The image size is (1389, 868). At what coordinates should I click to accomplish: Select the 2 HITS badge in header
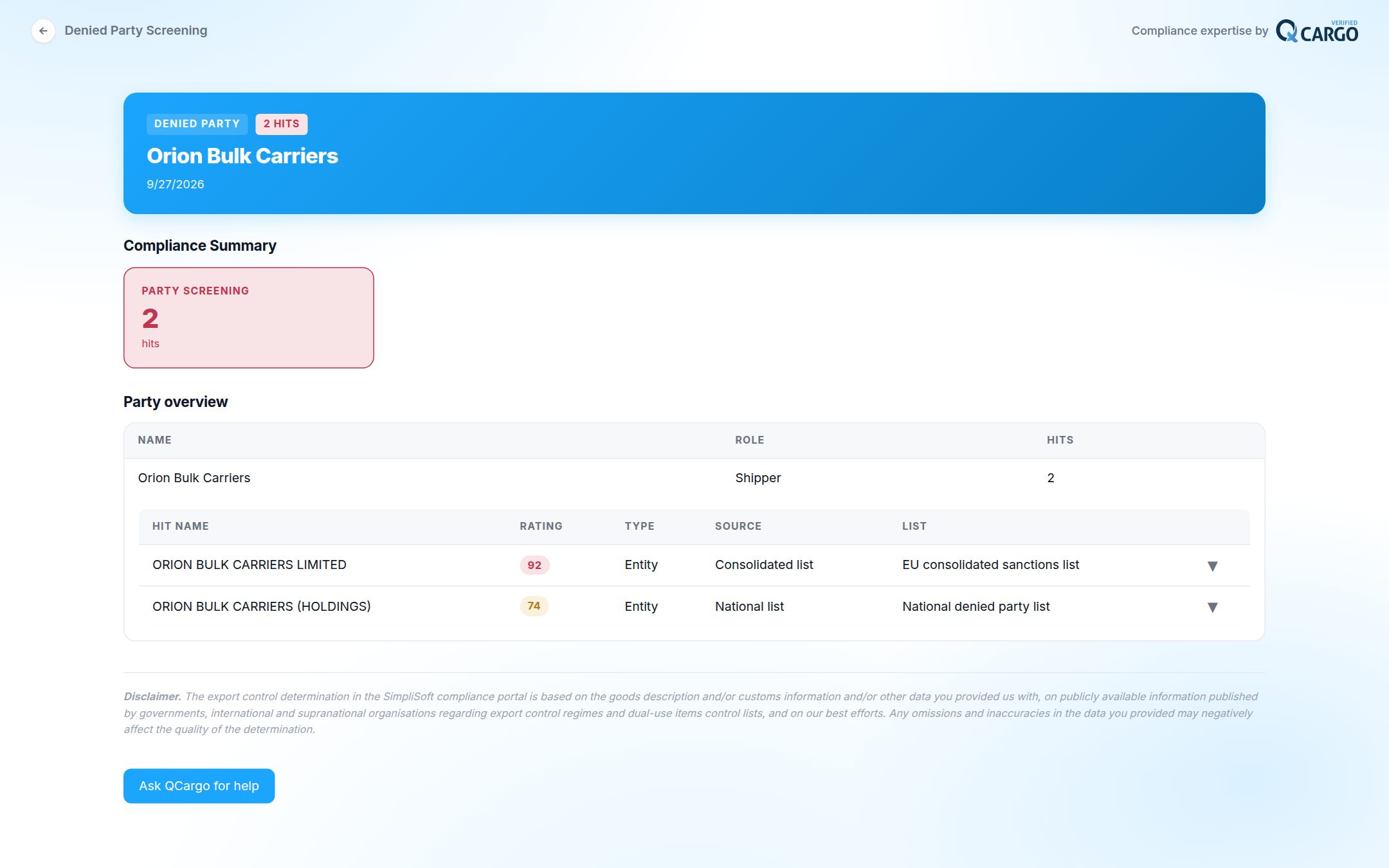(281, 124)
